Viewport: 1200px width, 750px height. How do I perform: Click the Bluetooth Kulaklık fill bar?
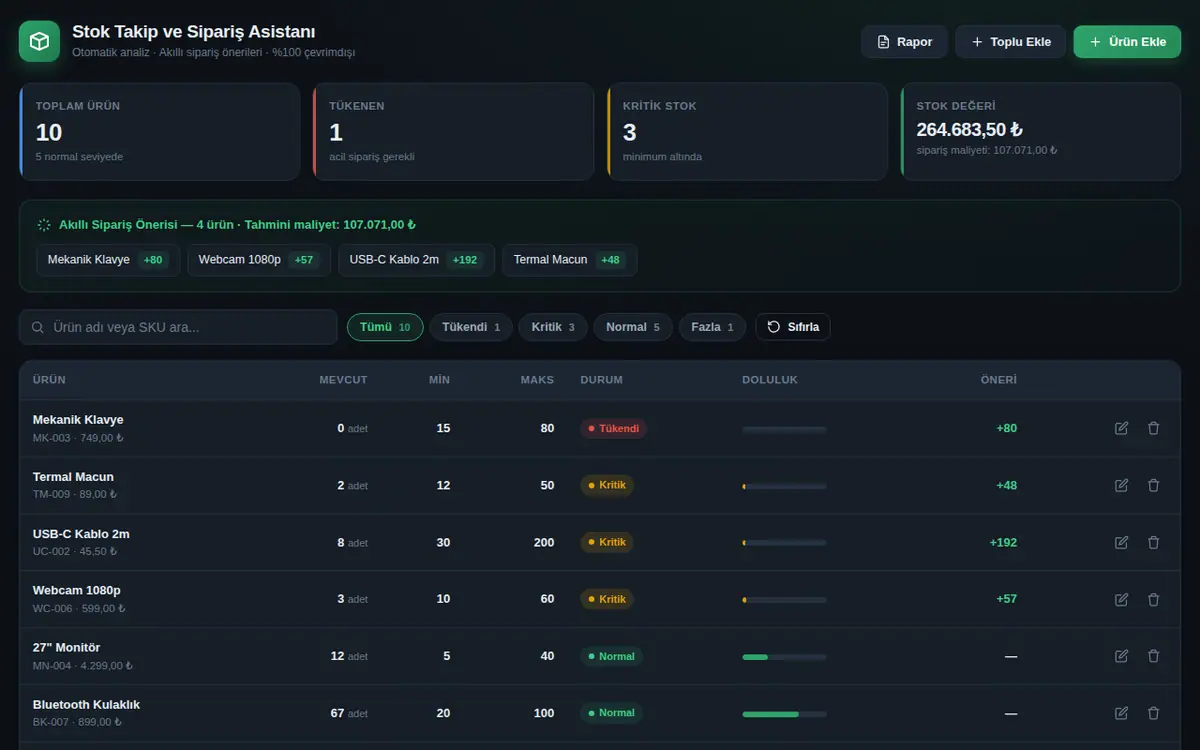(784, 714)
